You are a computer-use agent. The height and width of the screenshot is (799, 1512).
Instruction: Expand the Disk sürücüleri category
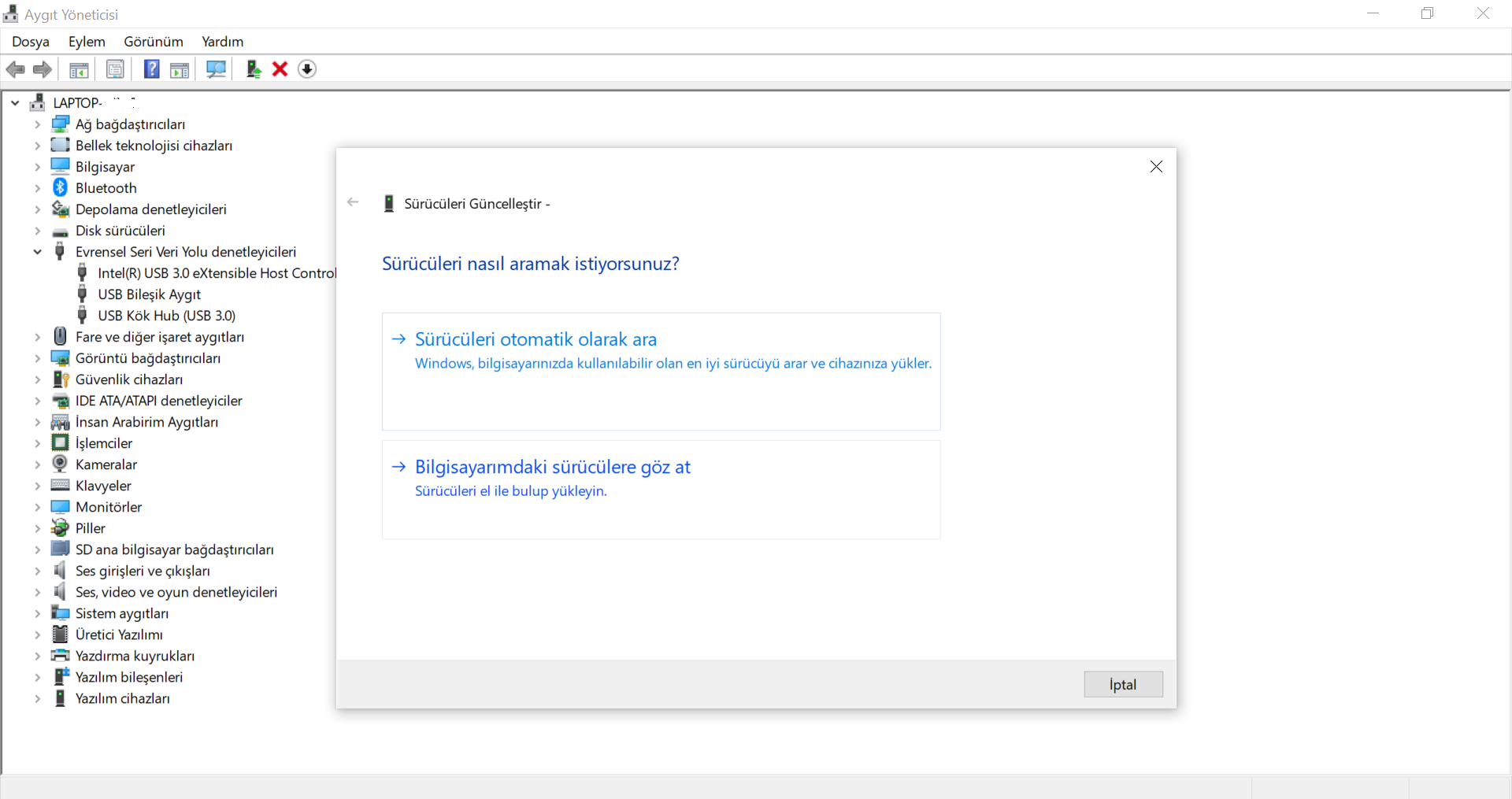37,231
